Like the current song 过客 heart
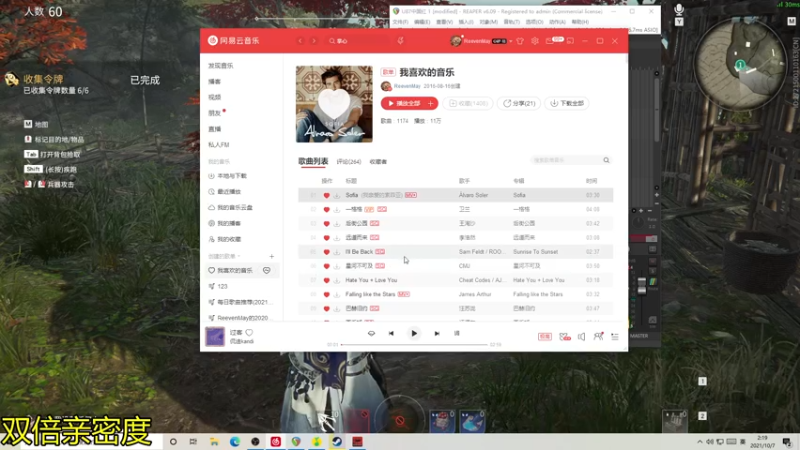Image resolution: width=800 pixels, height=450 pixels. pyautogui.click(x=249, y=333)
